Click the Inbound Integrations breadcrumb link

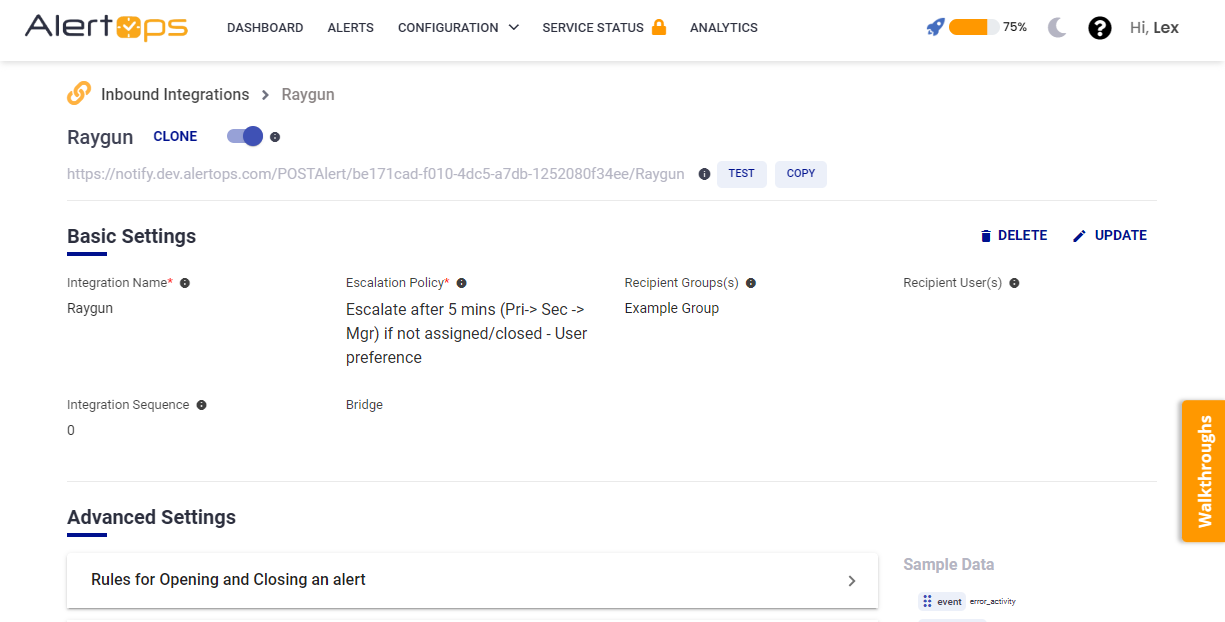click(175, 95)
